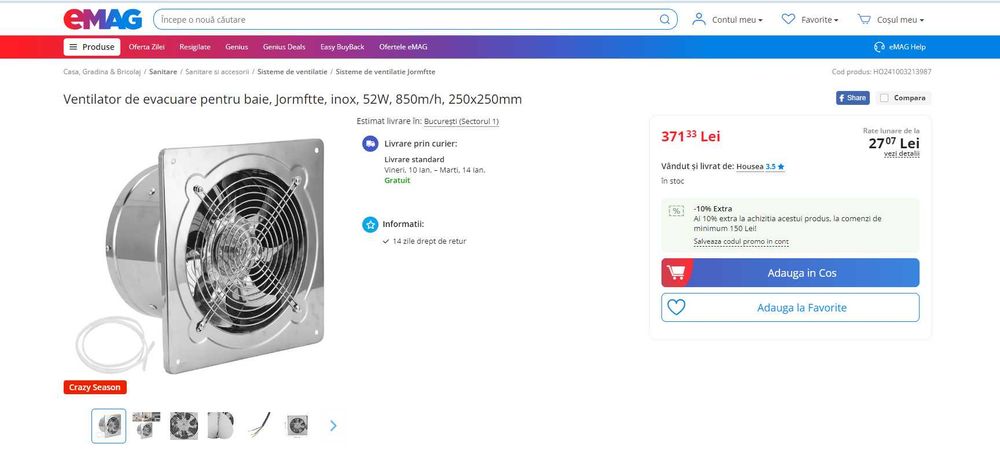Click Salveaza codul promo in cont
Screen dimensions: 1000x469
coord(740,241)
